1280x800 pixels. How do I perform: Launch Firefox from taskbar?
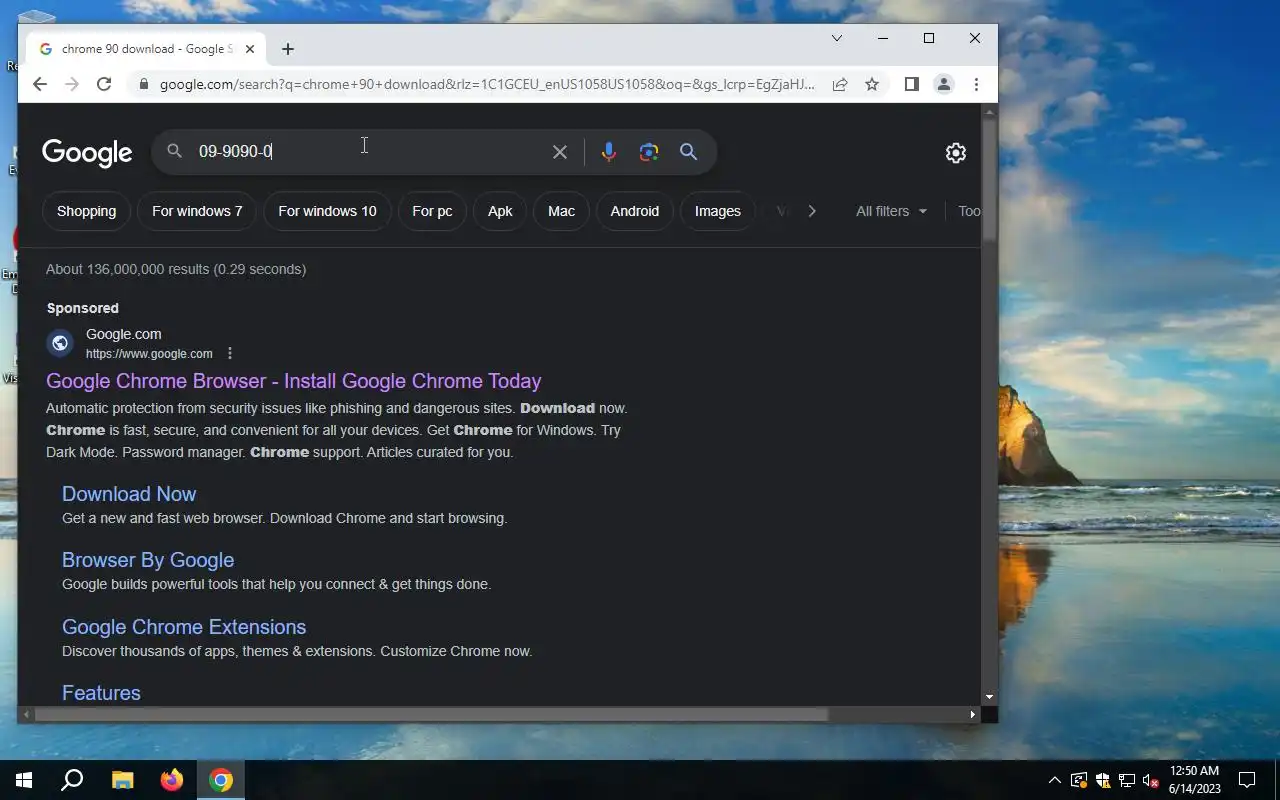(x=172, y=780)
